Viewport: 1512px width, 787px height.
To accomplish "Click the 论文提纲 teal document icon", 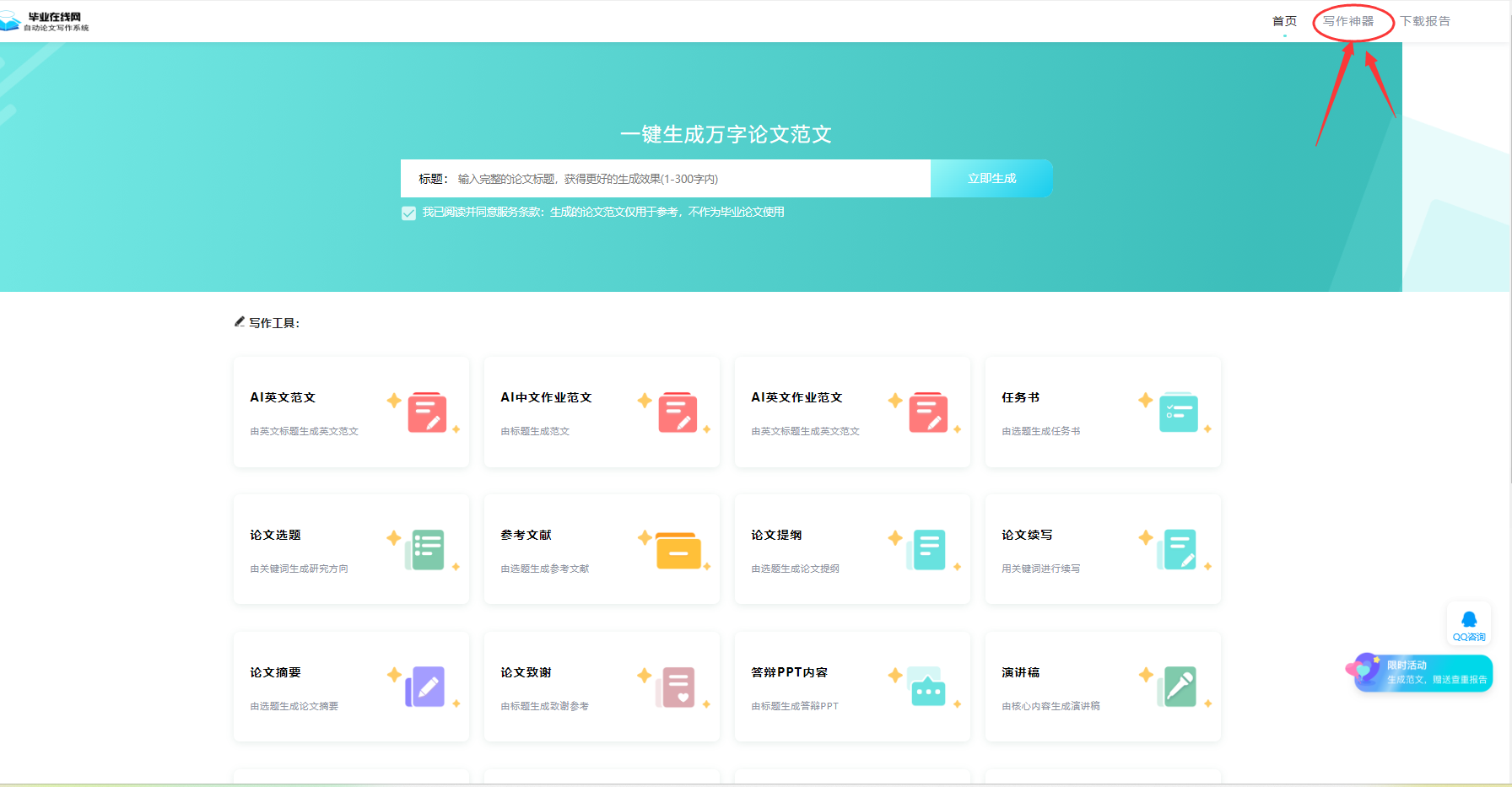I will pyautogui.click(x=926, y=550).
